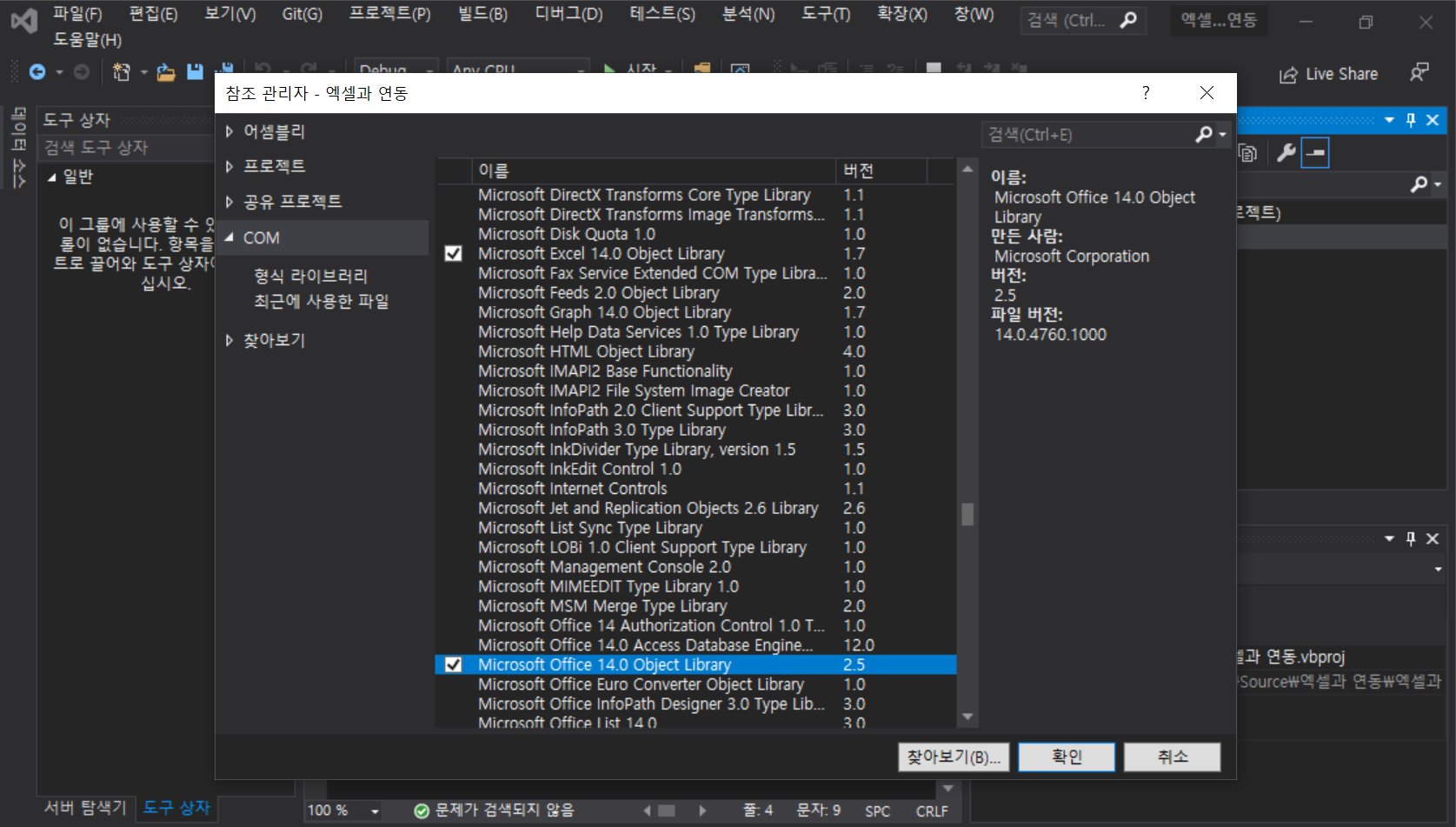Click the editor scroll right arrow
1456x827 pixels.
point(702,810)
